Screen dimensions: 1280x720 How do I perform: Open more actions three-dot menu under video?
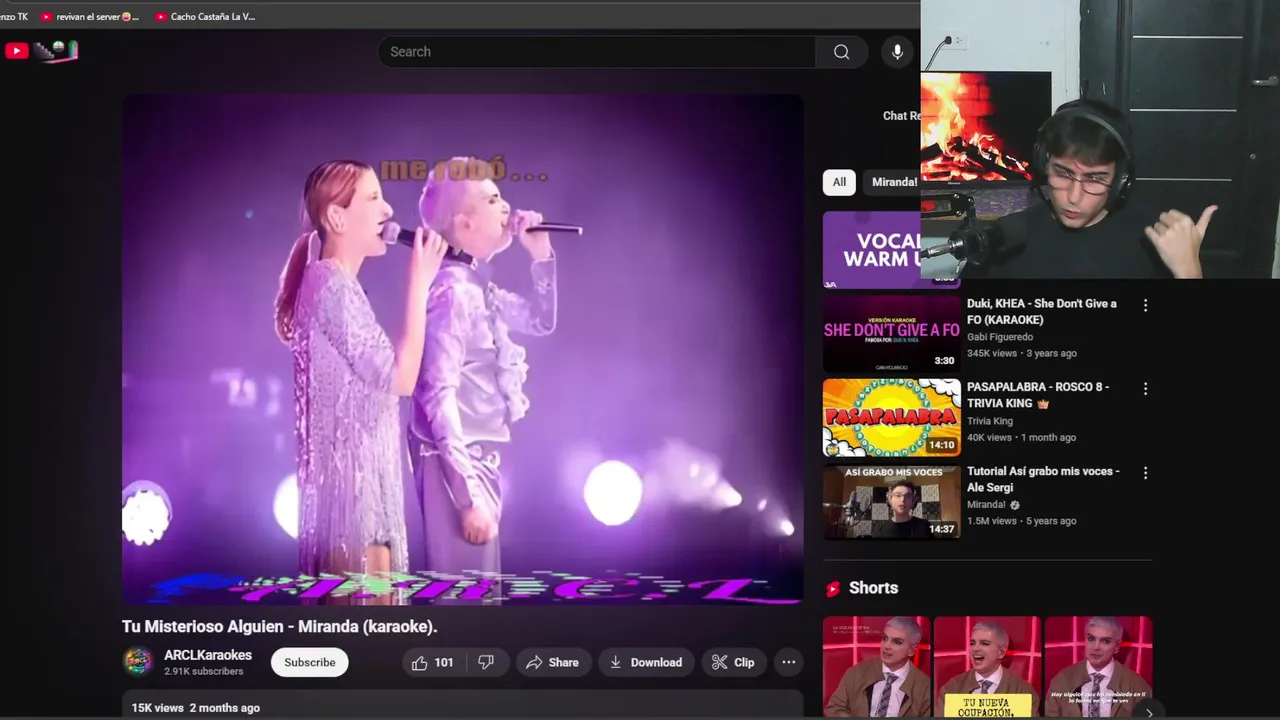[788, 662]
